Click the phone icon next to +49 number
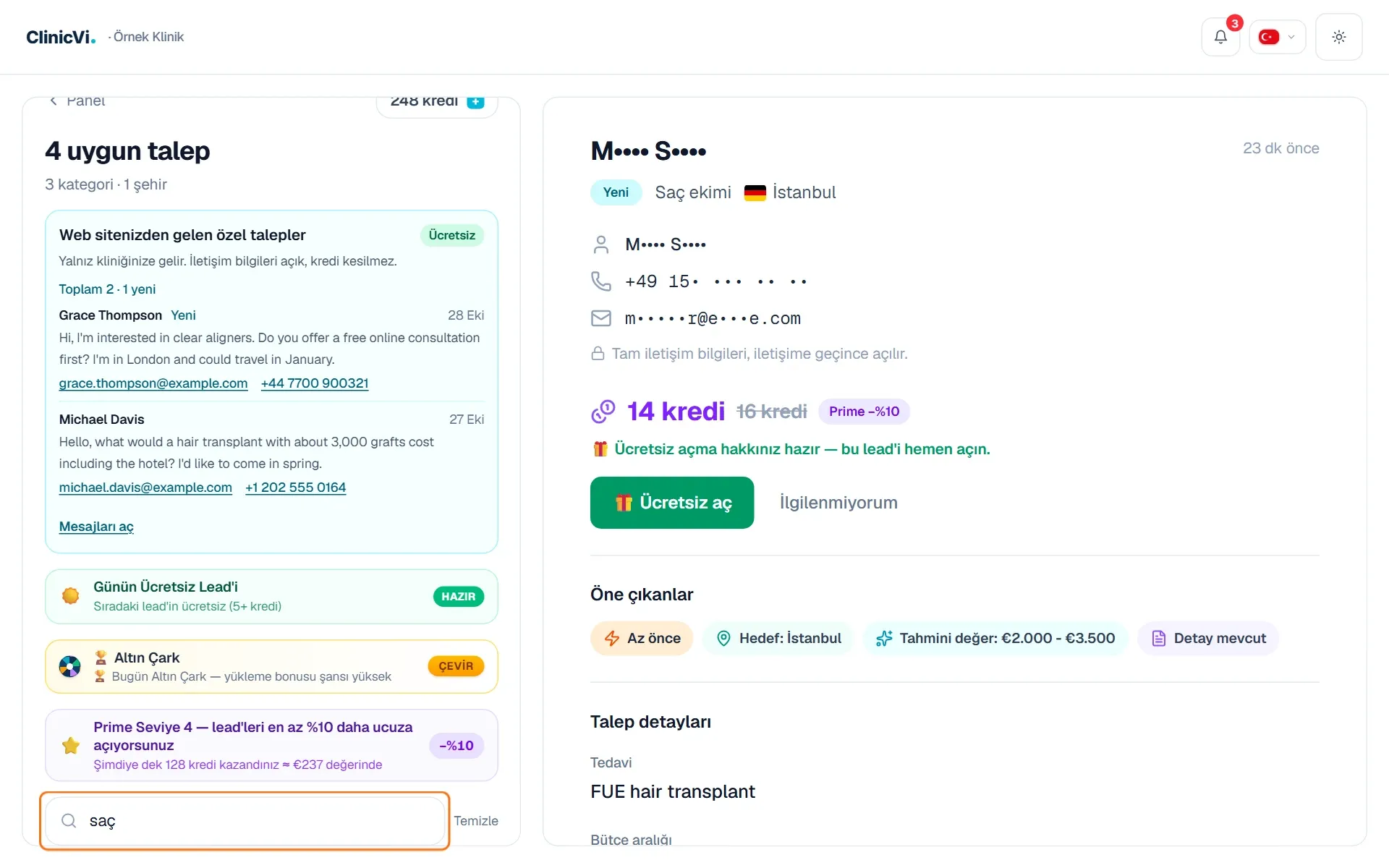The image size is (1389, 868). tap(601, 281)
